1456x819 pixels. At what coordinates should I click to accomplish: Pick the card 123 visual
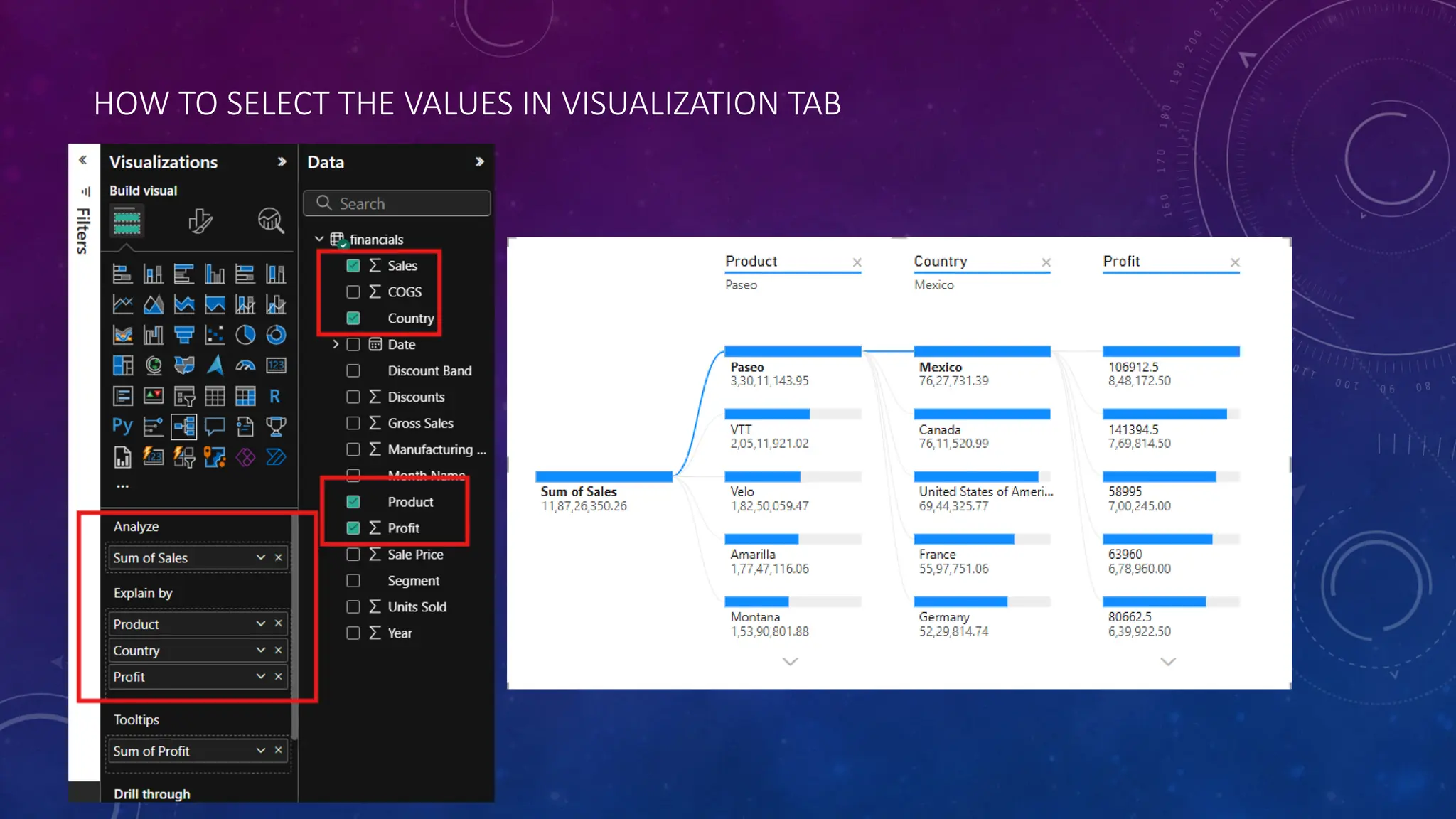tap(276, 365)
